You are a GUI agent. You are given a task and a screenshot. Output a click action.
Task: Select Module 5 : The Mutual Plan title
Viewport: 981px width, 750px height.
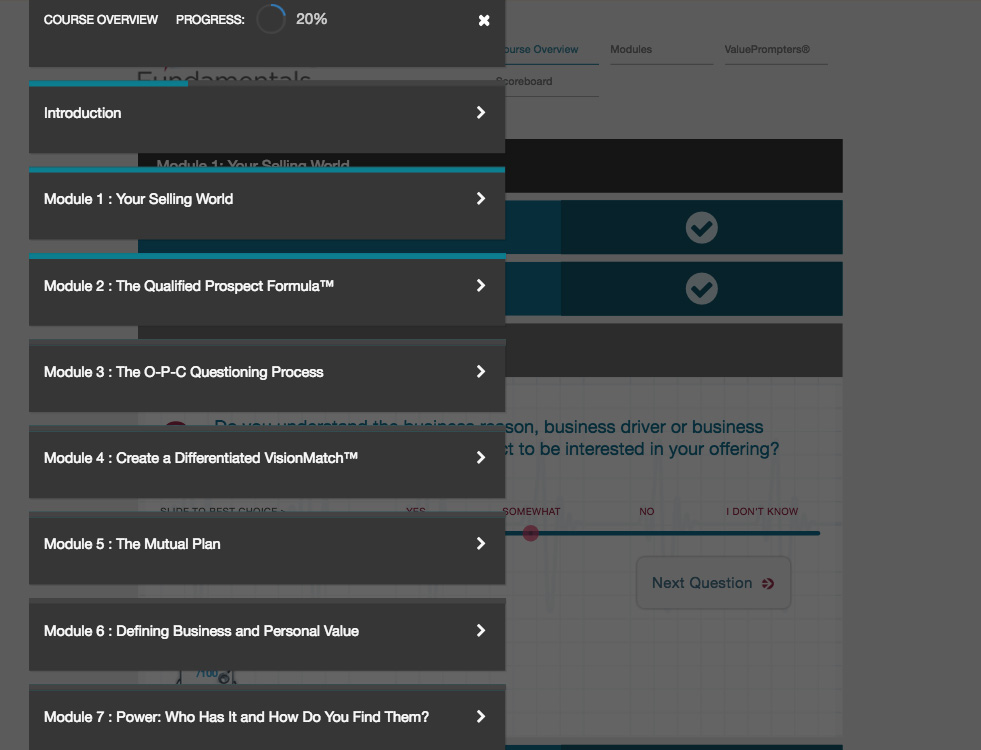[132, 544]
